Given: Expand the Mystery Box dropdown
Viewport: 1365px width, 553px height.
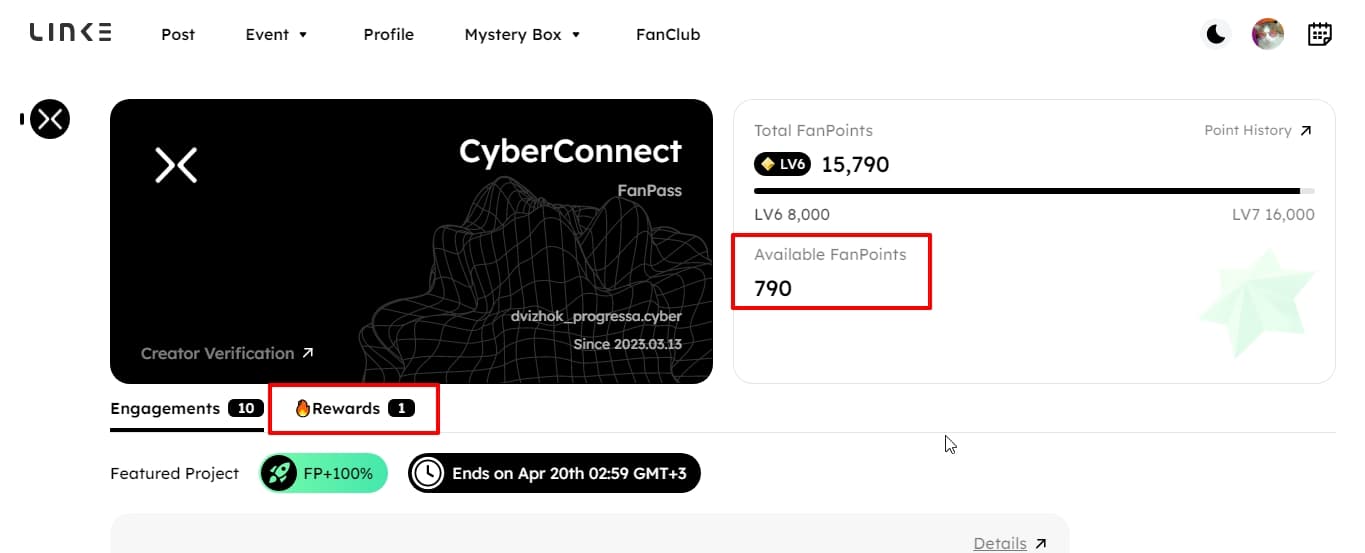Looking at the screenshot, I should pyautogui.click(x=522, y=34).
